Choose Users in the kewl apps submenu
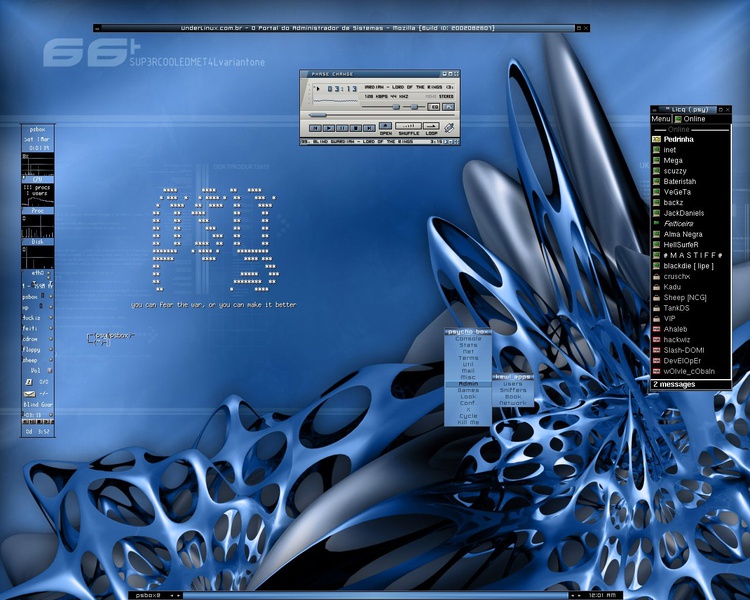Image resolution: width=750 pixels, height=600 pixels. tap(513, 384)
